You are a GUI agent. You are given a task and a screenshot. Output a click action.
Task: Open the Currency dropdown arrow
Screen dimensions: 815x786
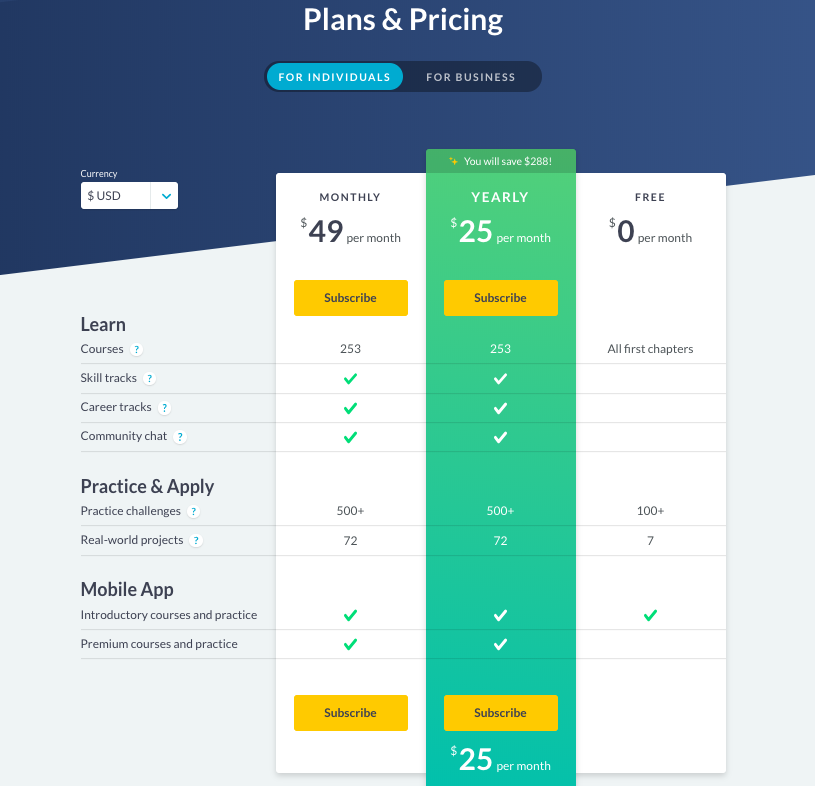164,196
